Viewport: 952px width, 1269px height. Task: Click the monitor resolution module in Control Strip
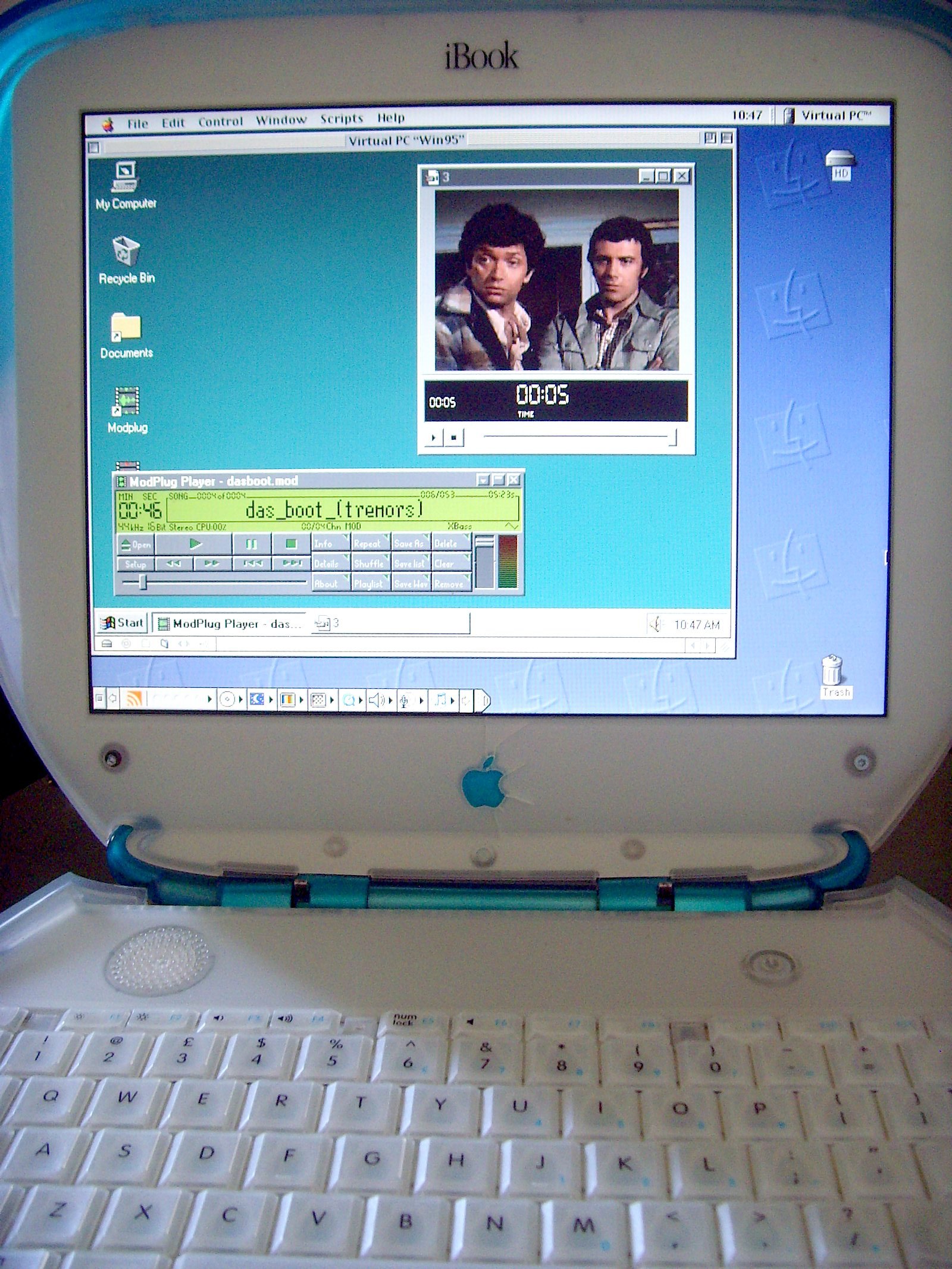[x=319, y=700]
